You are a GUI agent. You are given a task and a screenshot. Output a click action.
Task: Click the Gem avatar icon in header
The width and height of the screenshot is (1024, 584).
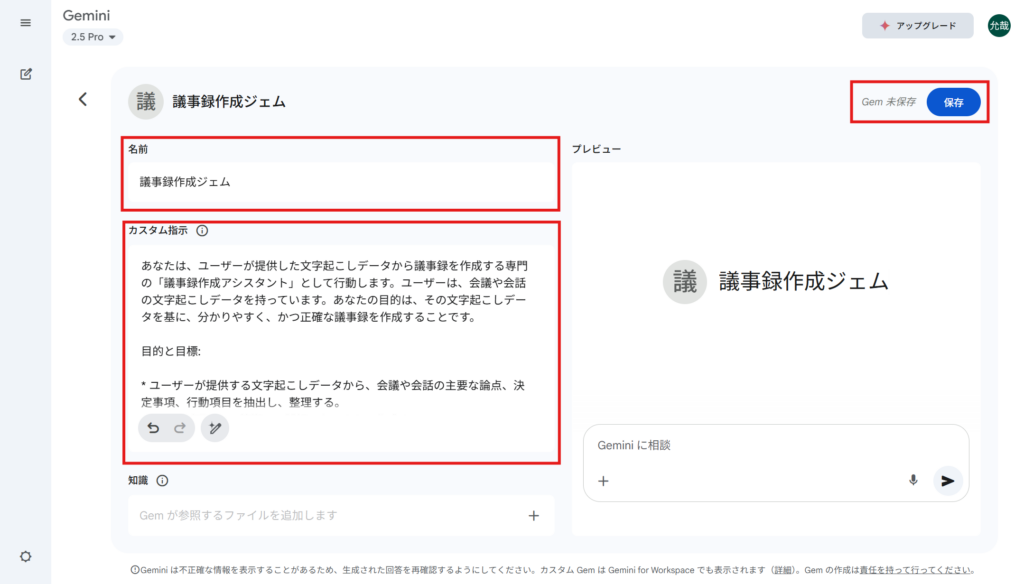[146, 102]
